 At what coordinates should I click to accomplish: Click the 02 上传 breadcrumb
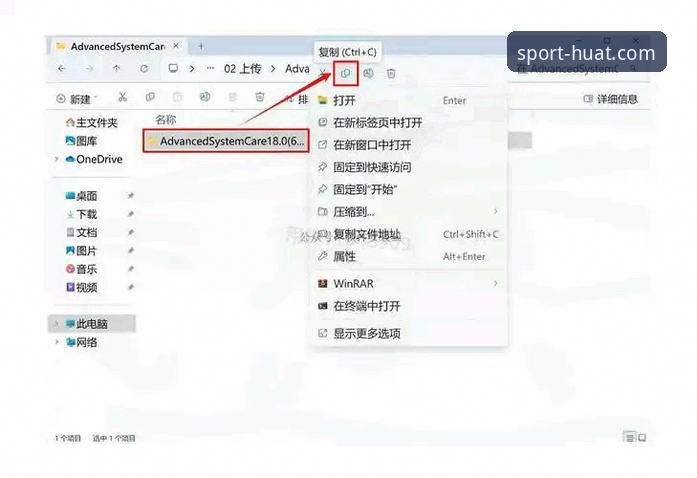coord(242,68)
